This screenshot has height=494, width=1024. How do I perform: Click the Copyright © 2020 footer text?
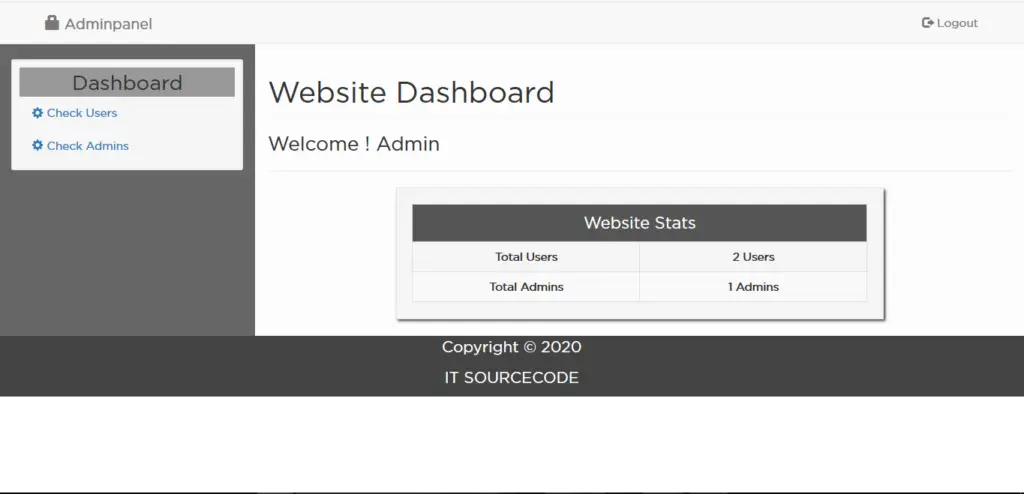pyautogui.click(x=511, y=347)
